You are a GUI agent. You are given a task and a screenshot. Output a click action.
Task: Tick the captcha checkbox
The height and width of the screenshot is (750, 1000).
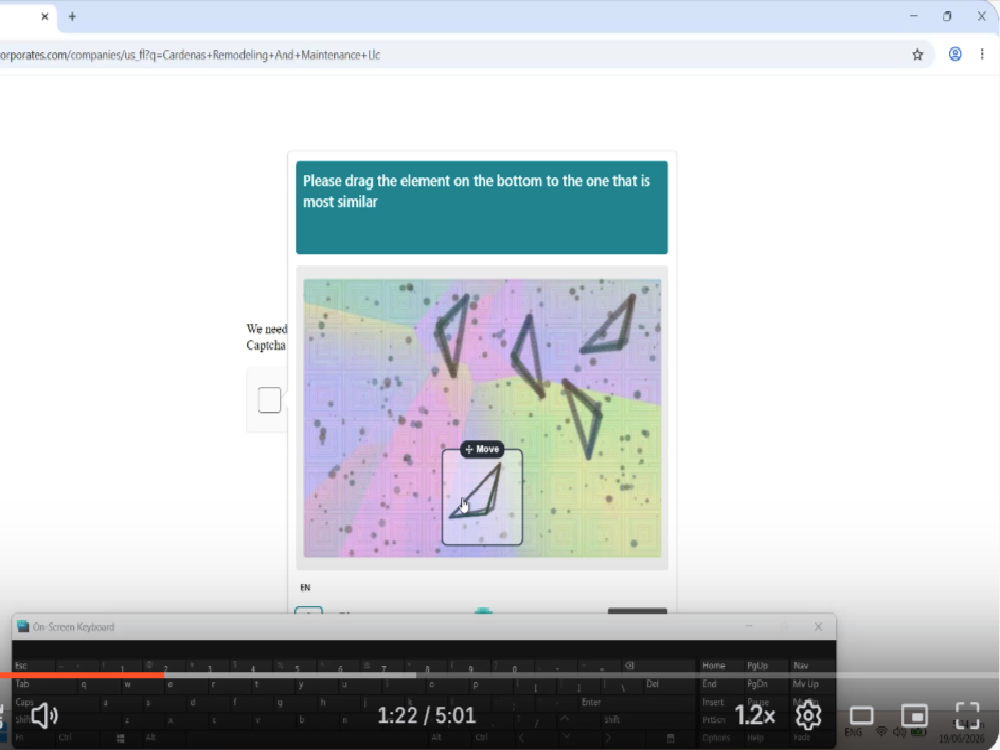click(x=269, y=400)
